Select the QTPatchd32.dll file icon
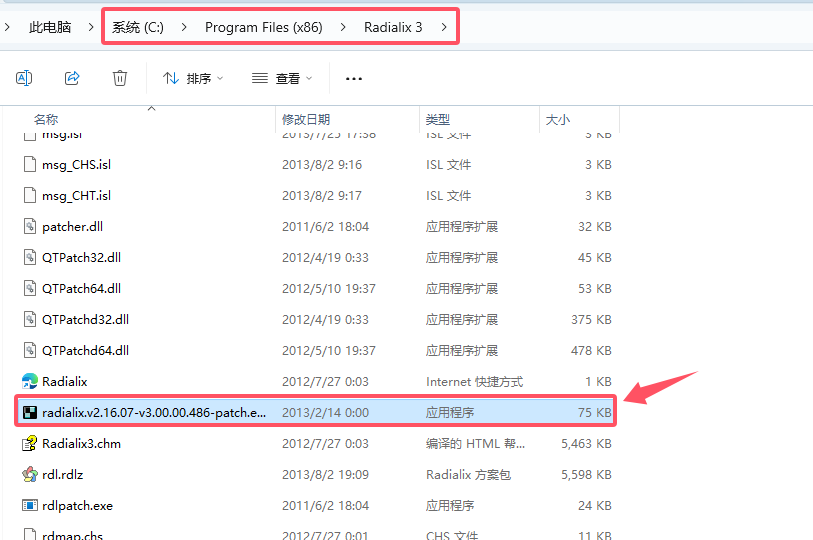Image resolution: width=813 pixels, height=540 pixels. [x=30, y=320]
